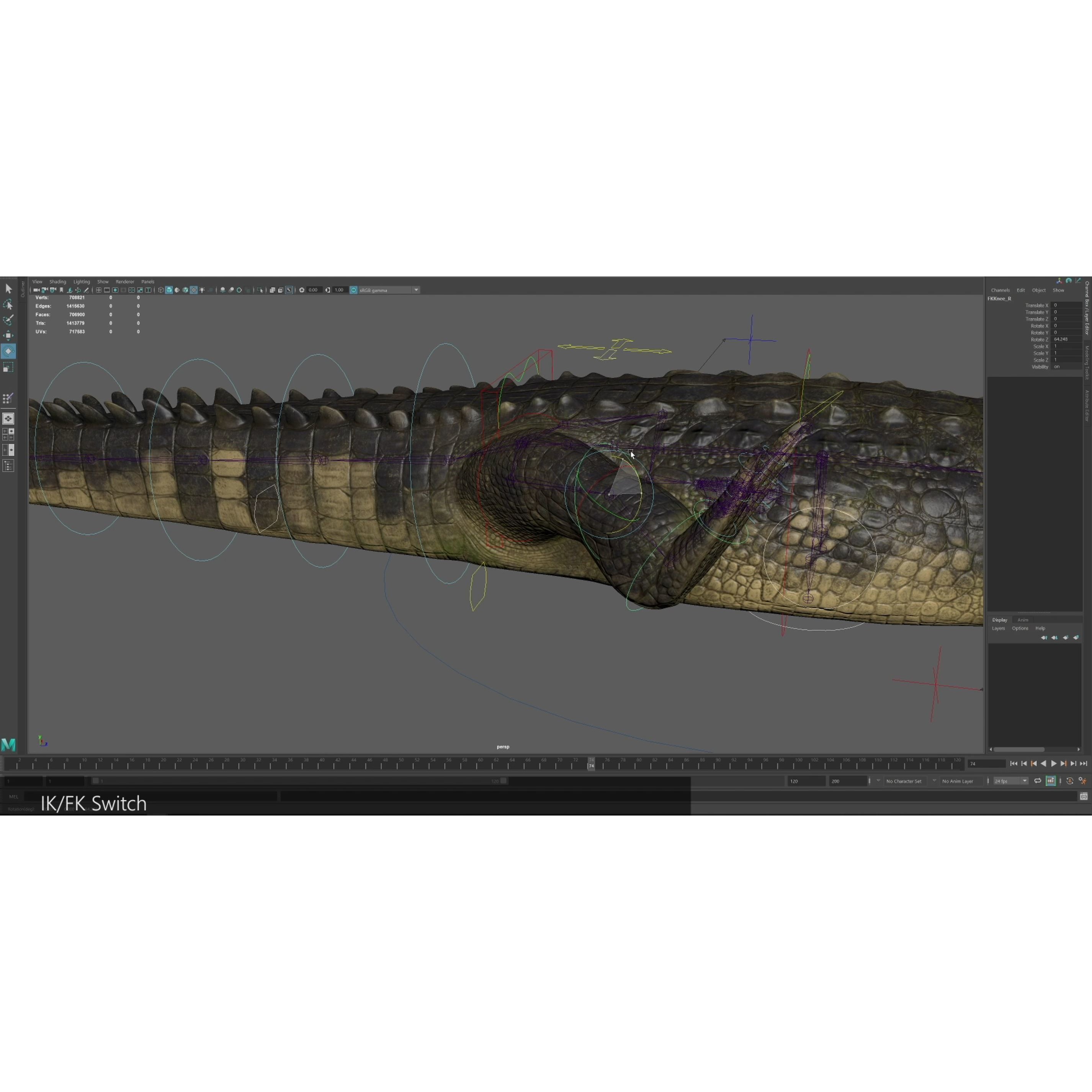Step forward one key
The width and height of the screenshot is (1092, 1092).
coord(1064,763)
